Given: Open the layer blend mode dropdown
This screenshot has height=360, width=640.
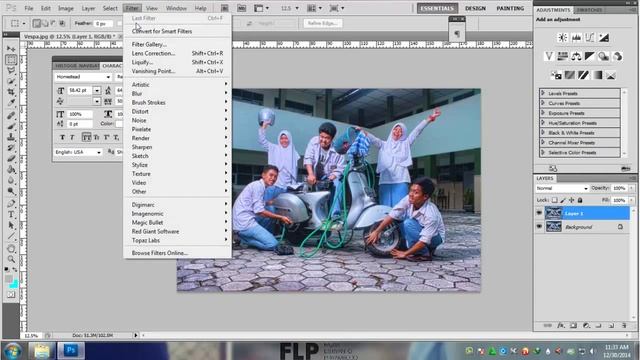Looking at the screenshot, I should coord(562,188).
